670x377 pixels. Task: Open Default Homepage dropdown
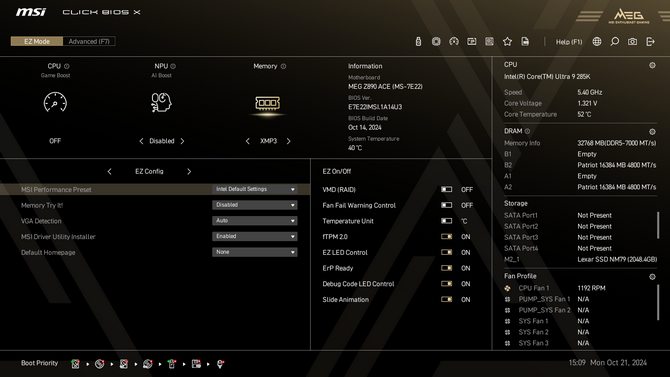[x=255, y=252]
